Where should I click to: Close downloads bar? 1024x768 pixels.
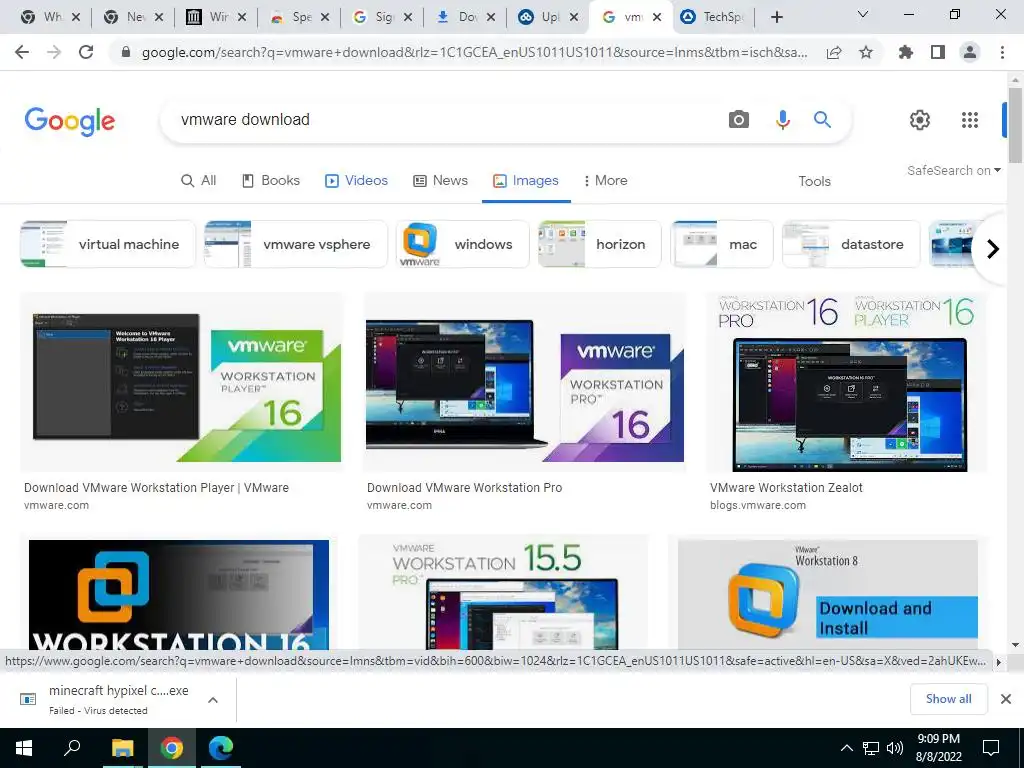1006,699
